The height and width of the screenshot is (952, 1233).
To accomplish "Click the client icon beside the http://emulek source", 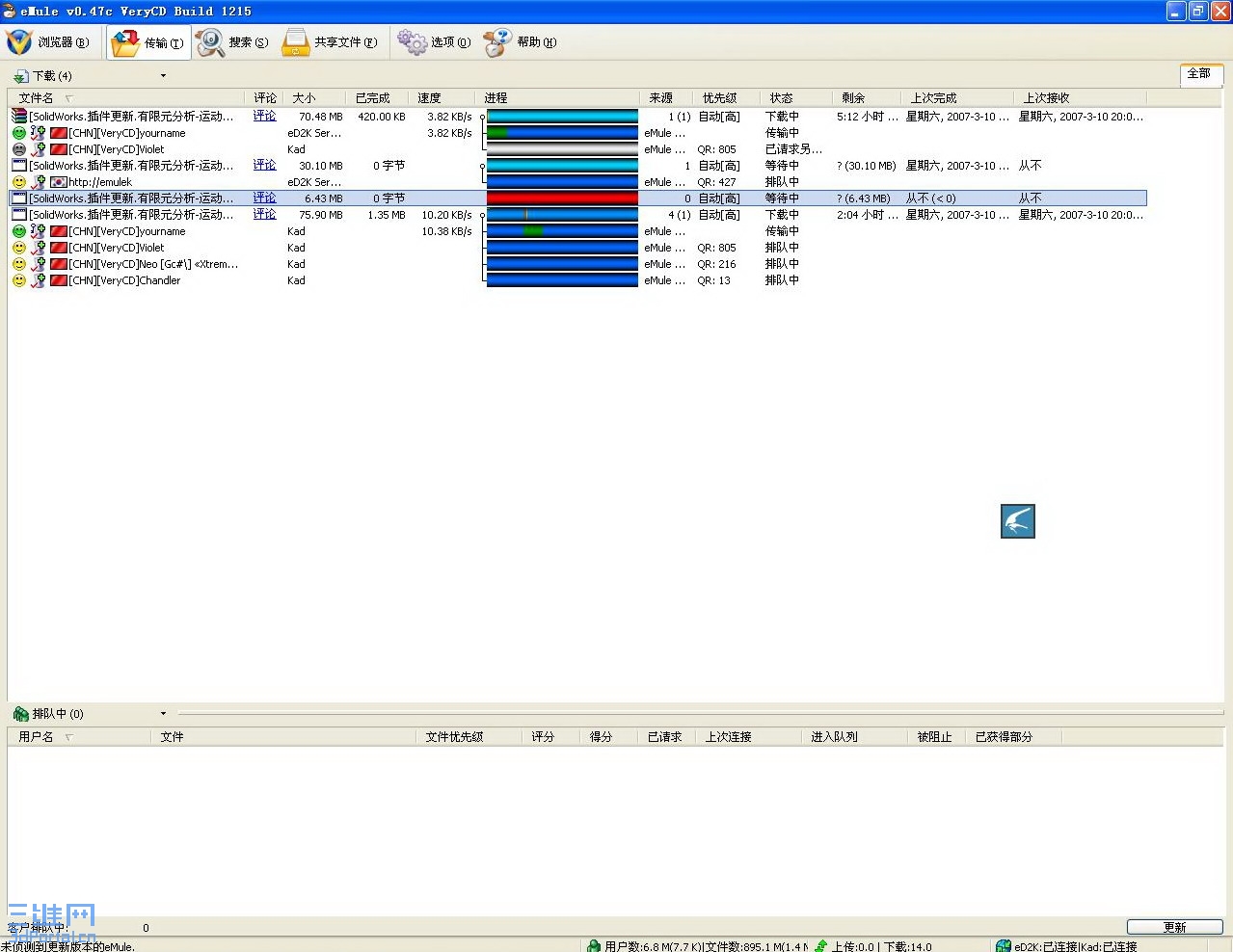I will tap(38, 182).
